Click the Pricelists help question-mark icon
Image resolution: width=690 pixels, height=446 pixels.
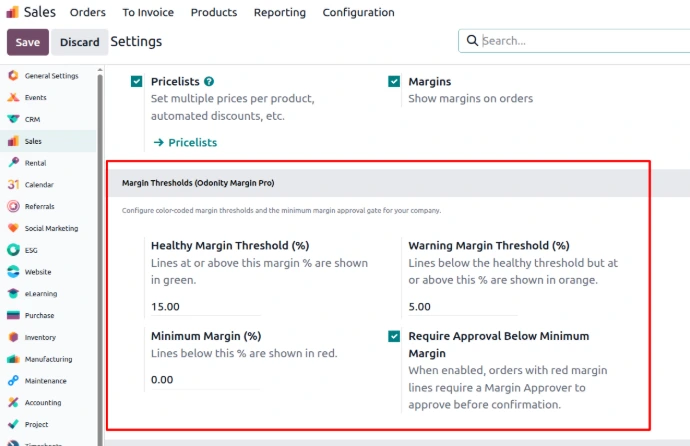pyautogui.click(x=209, y=81)
